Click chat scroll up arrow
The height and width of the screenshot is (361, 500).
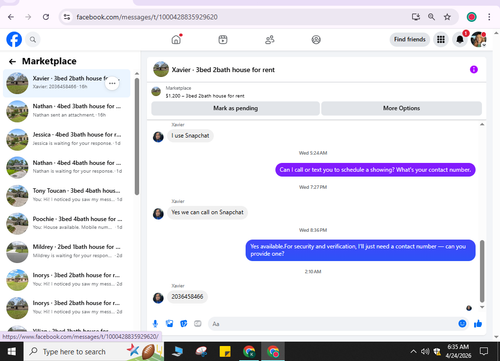pos(482,125)
